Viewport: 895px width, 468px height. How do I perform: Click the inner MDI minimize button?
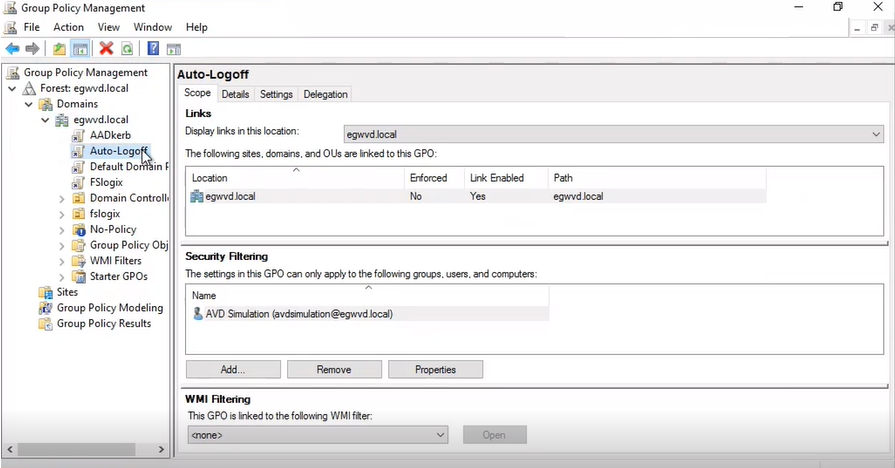point(857,27)
